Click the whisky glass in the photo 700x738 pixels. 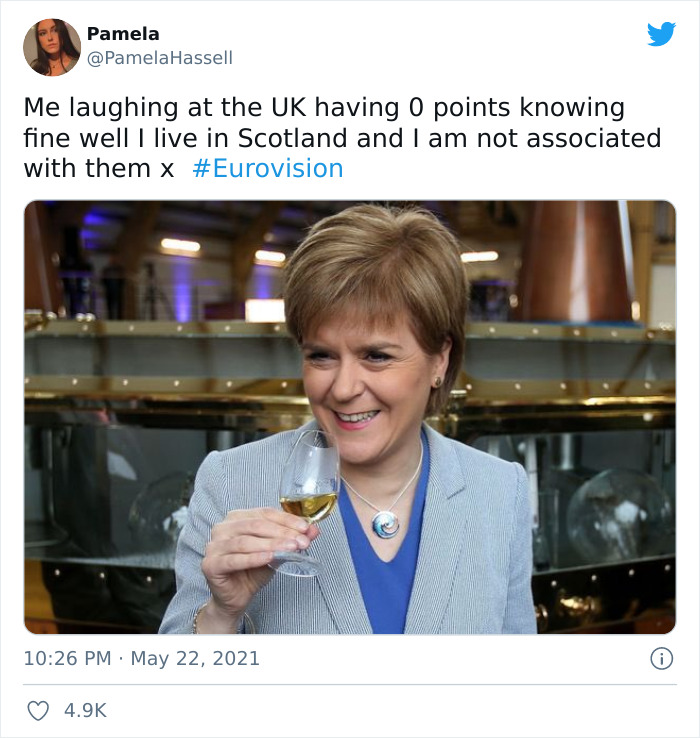pos(307,501)
